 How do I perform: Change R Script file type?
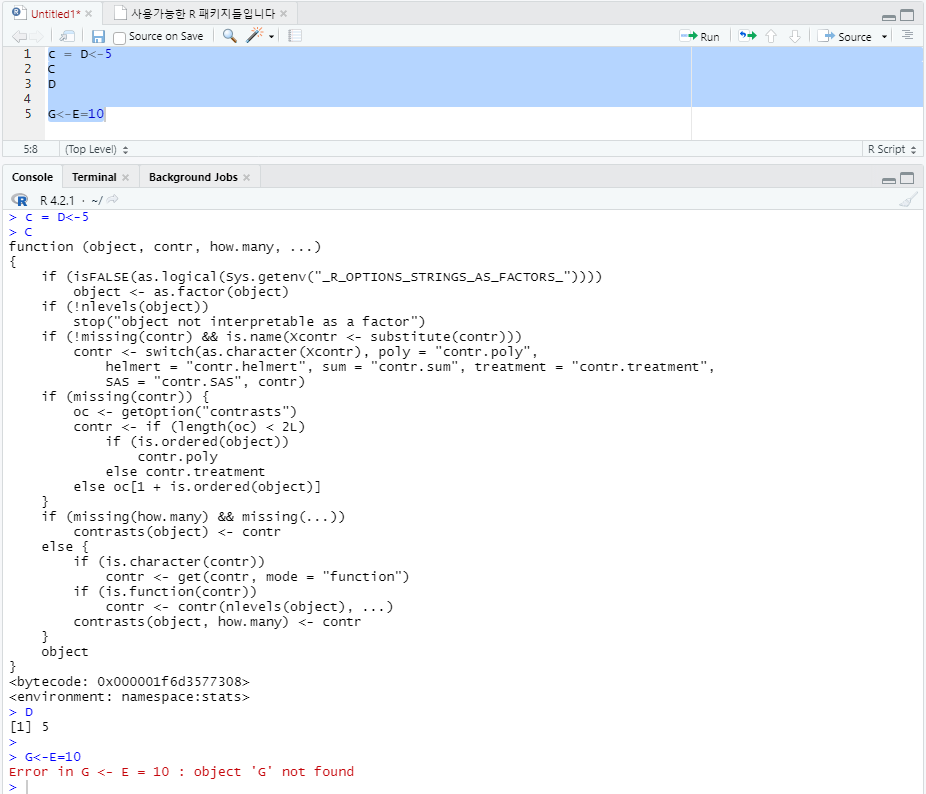coord(892,149)
